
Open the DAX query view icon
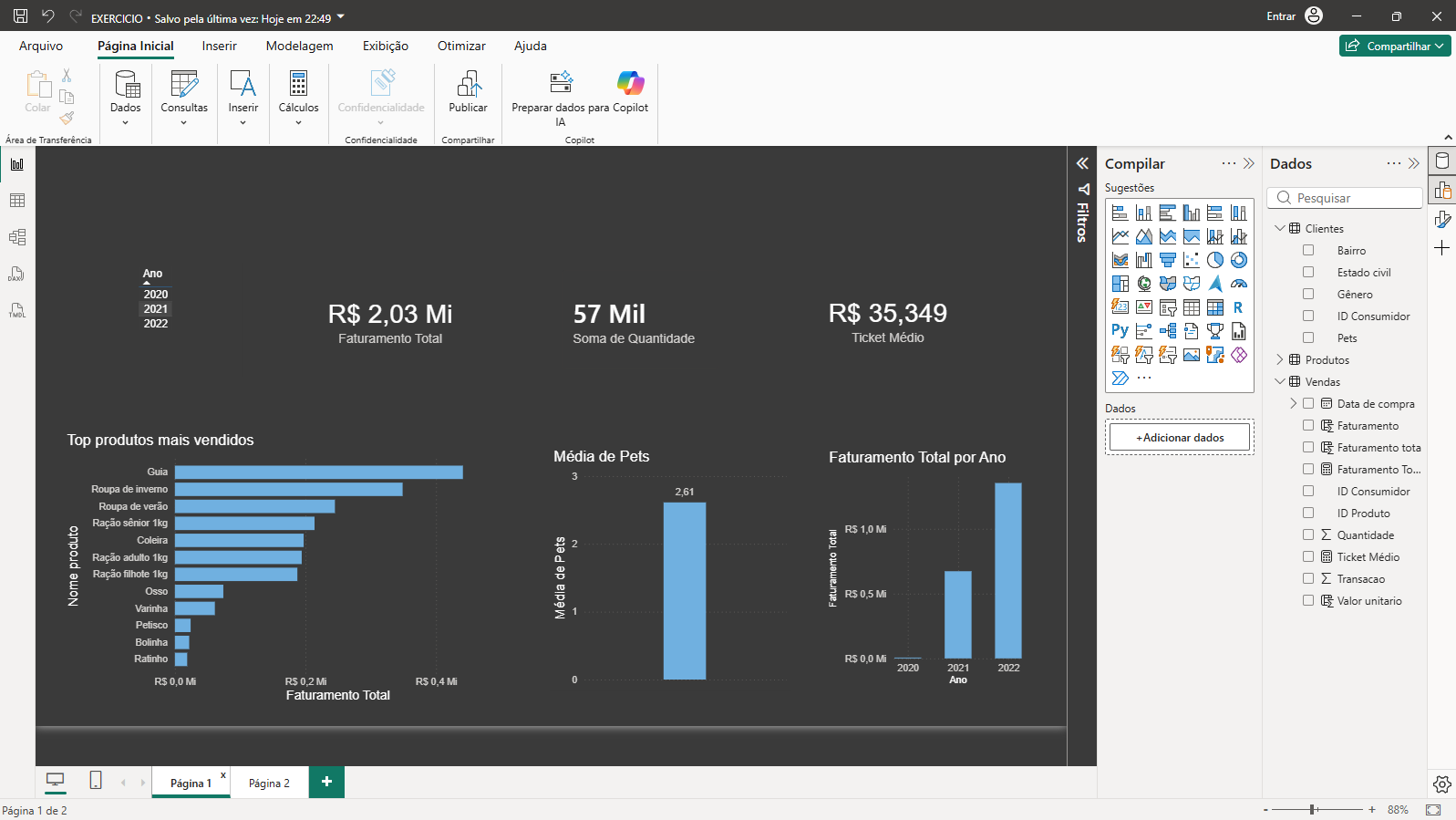(x=17, y=274)
